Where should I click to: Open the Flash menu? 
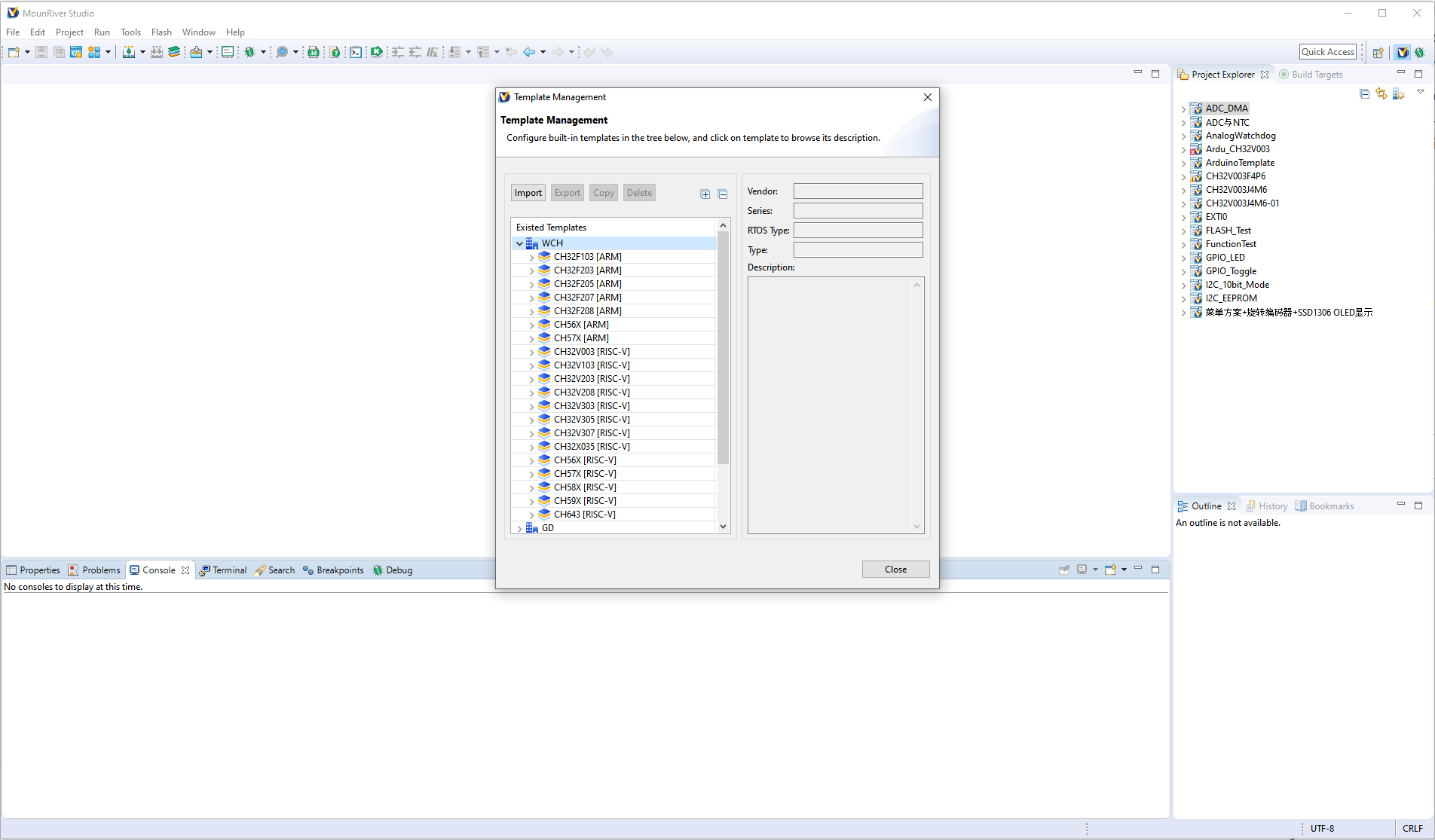pyautogui.click(x=161, y=32)
